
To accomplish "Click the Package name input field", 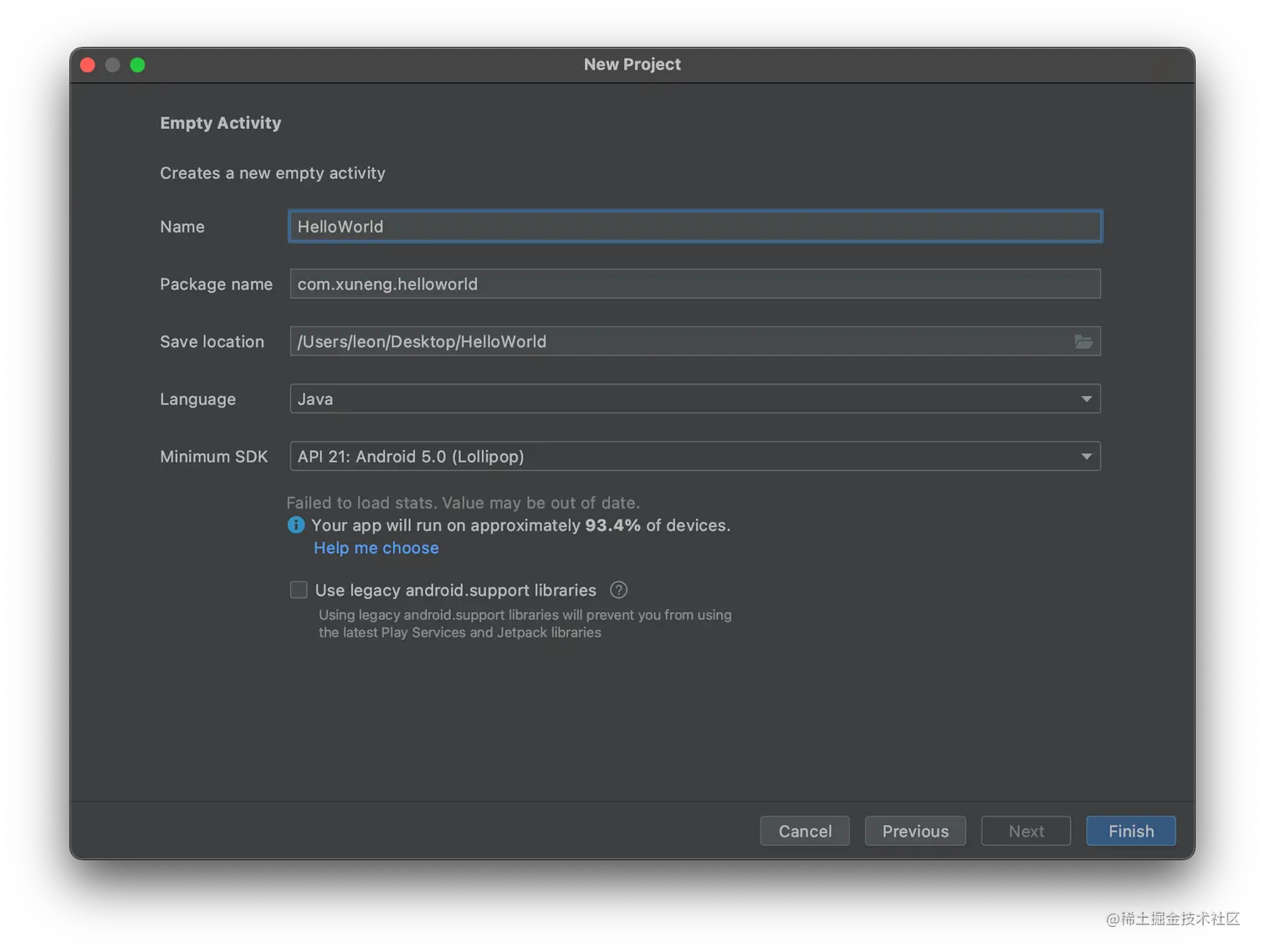I will point(695,284).
